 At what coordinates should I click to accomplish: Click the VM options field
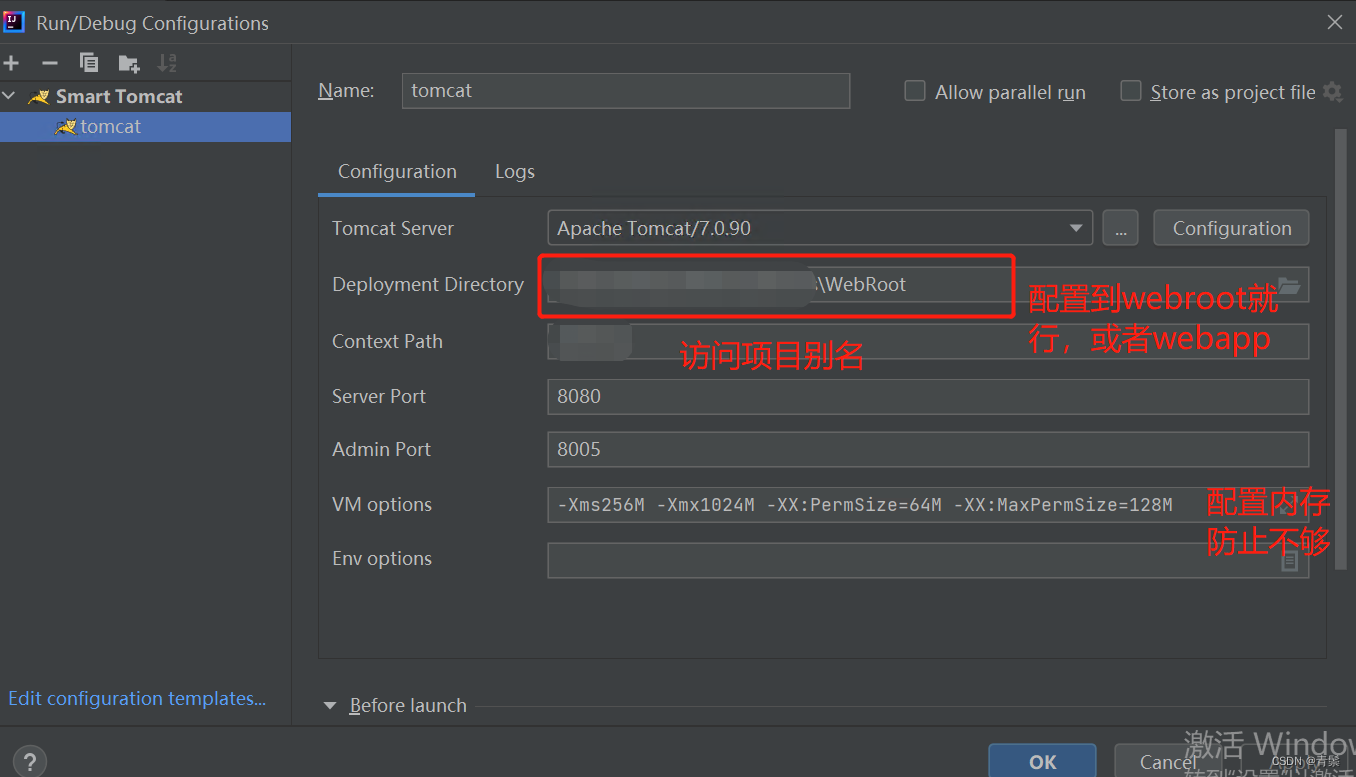pyautogui.click(x=928, y=504)
